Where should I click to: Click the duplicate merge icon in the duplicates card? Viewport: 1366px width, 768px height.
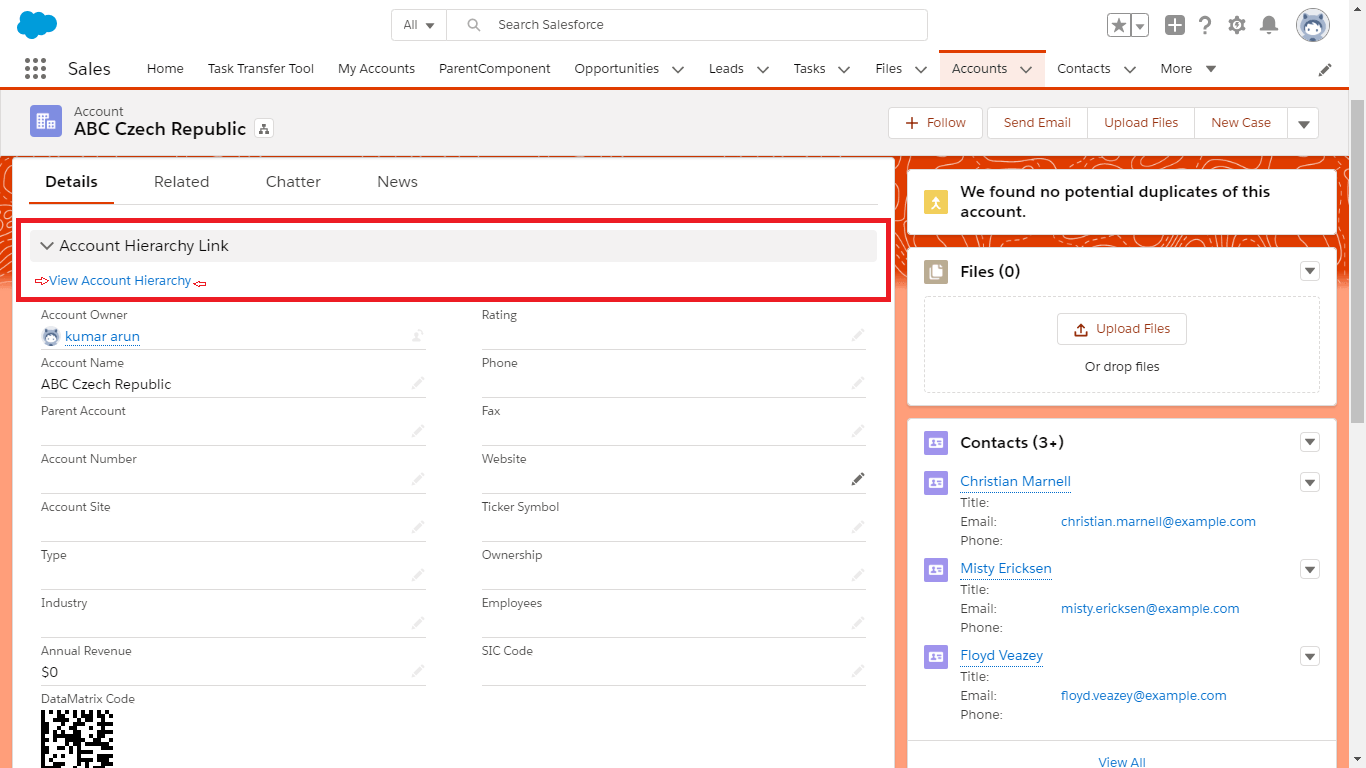(936, 202)
